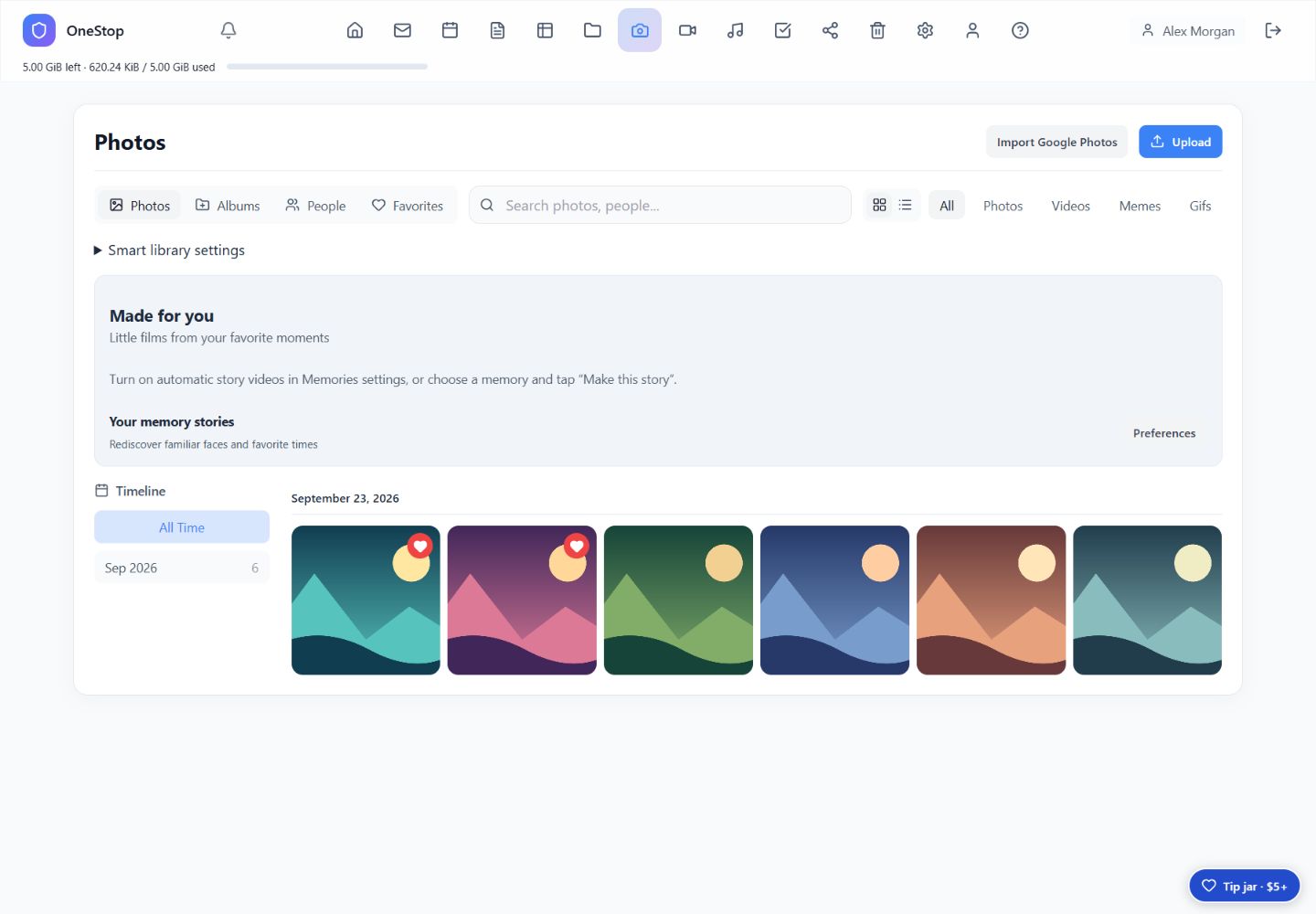Open the Video camera icon
The image size is (1316, 914).
pos(687,30)
